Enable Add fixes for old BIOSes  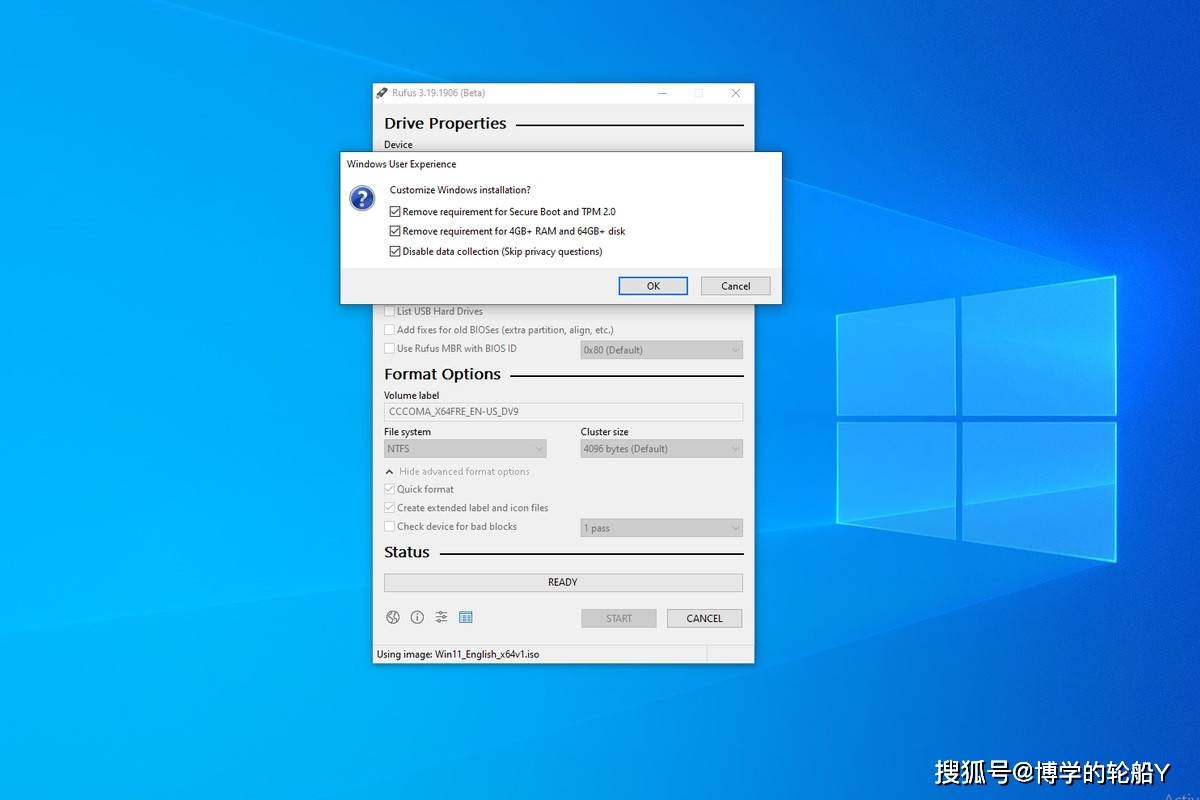(389, 330)
